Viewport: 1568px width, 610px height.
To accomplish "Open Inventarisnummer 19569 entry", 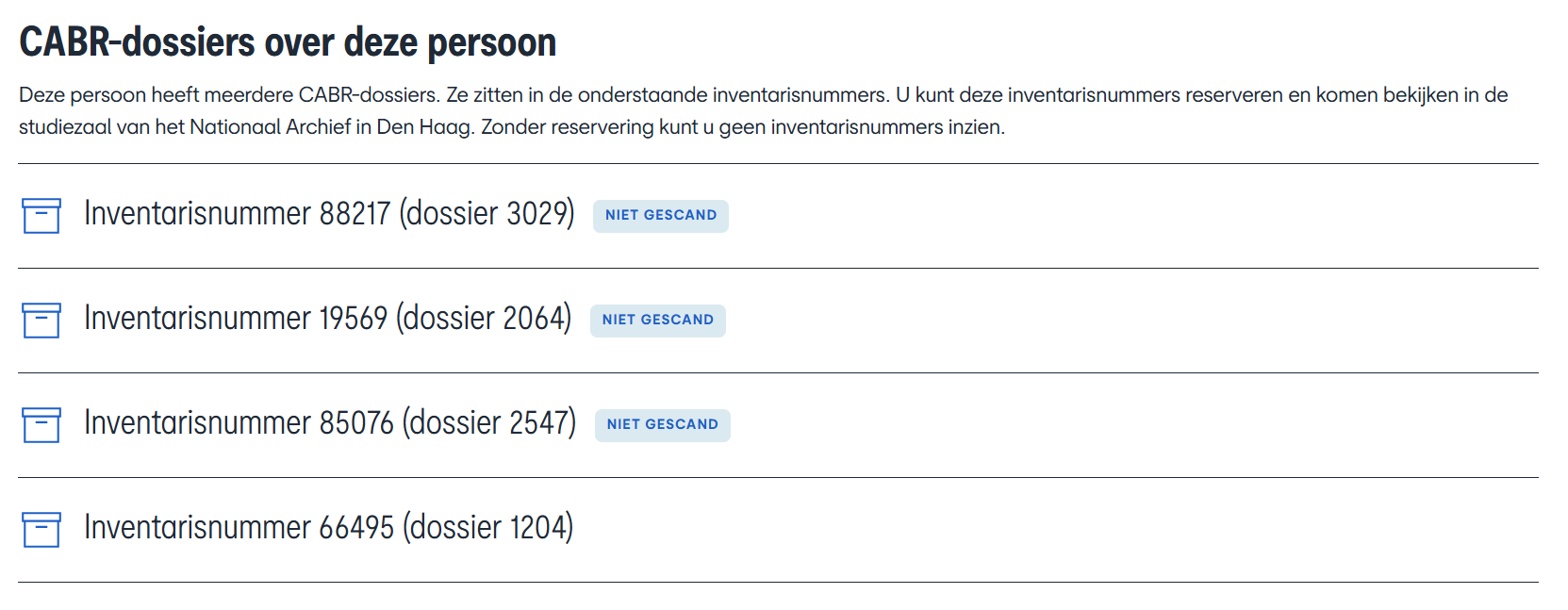I will tap(235, 319).
